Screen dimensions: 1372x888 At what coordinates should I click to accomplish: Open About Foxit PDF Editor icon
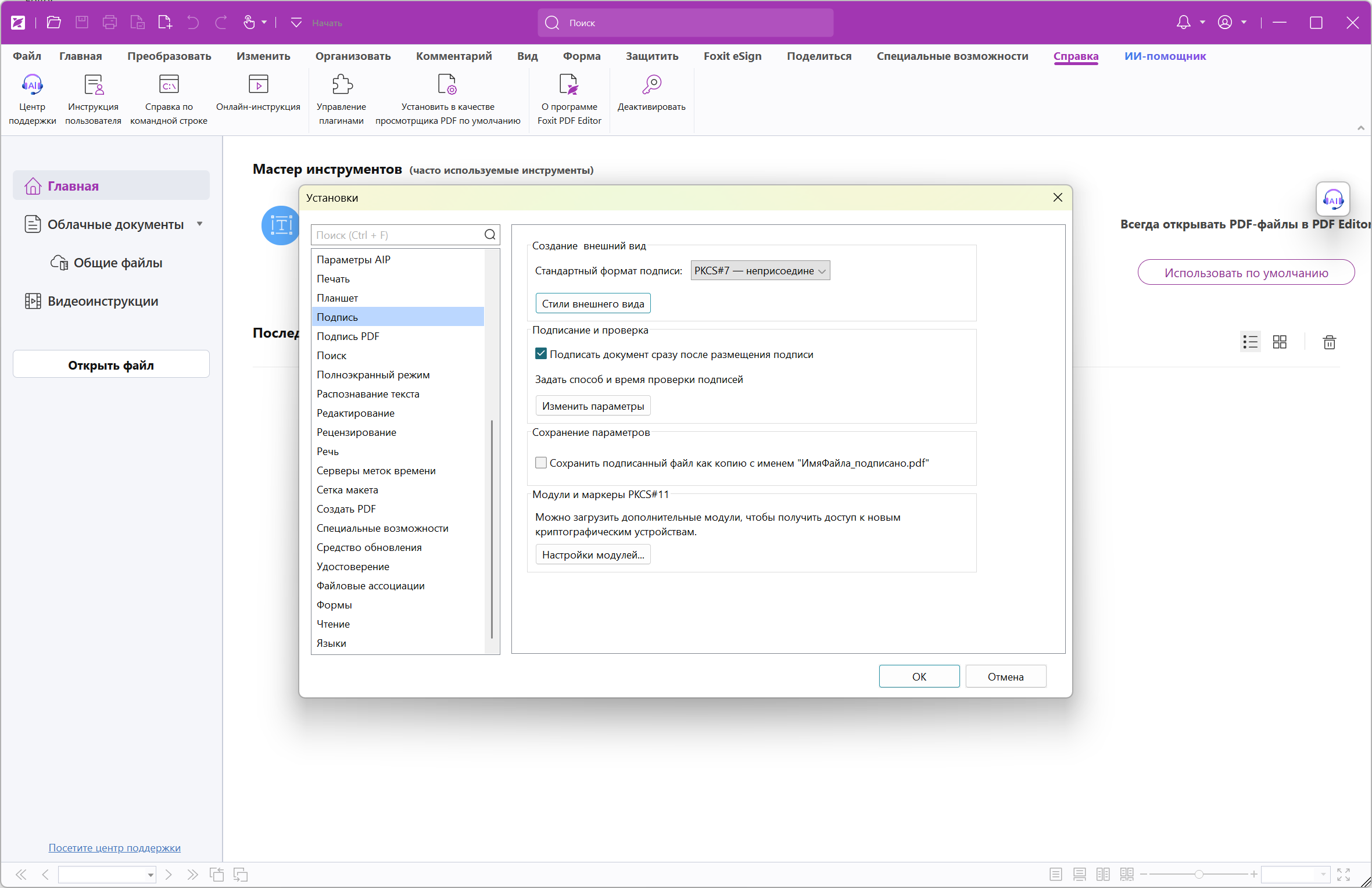click(569, 85)
